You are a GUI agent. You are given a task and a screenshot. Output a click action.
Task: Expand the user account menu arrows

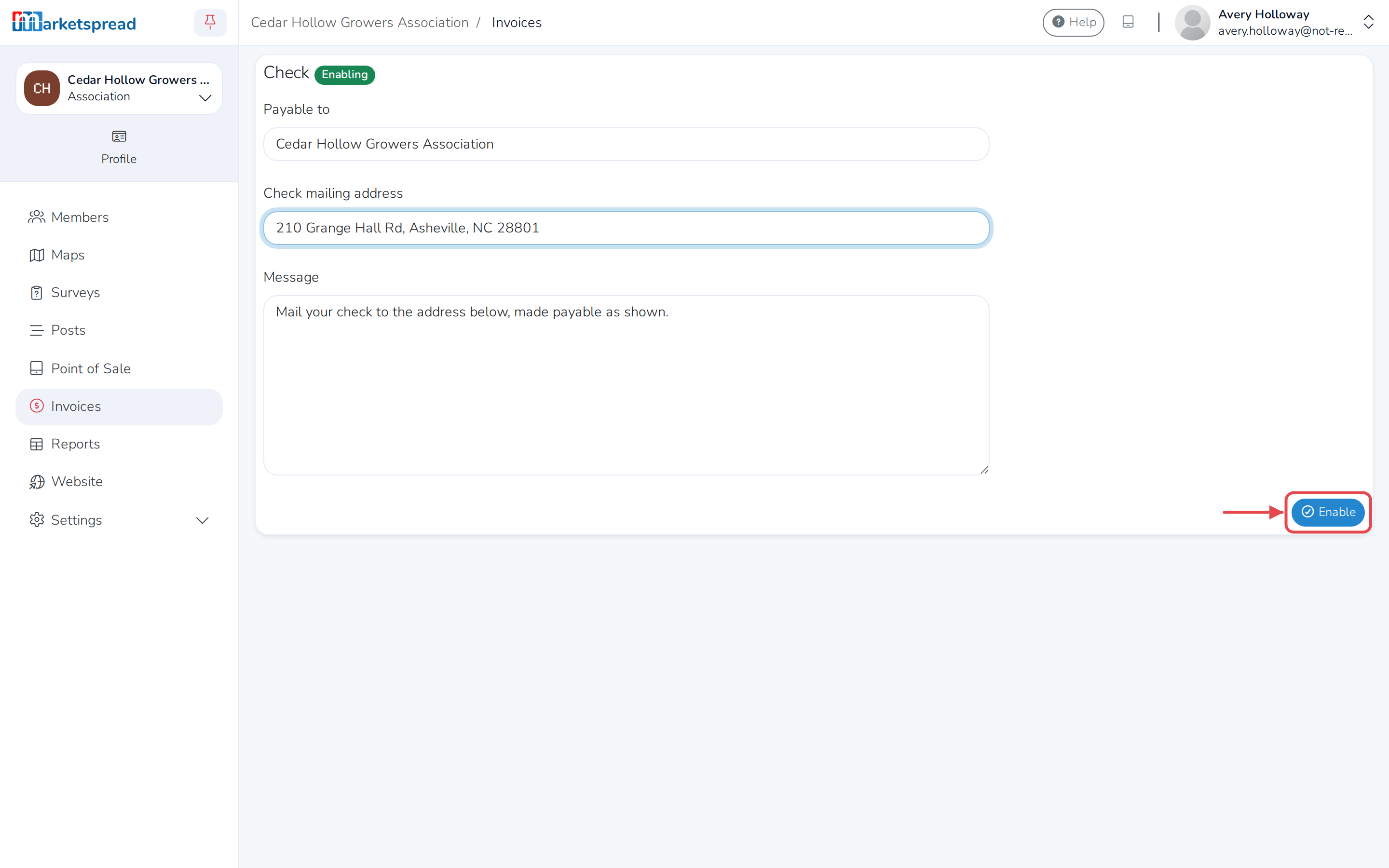pos(1368,22)
